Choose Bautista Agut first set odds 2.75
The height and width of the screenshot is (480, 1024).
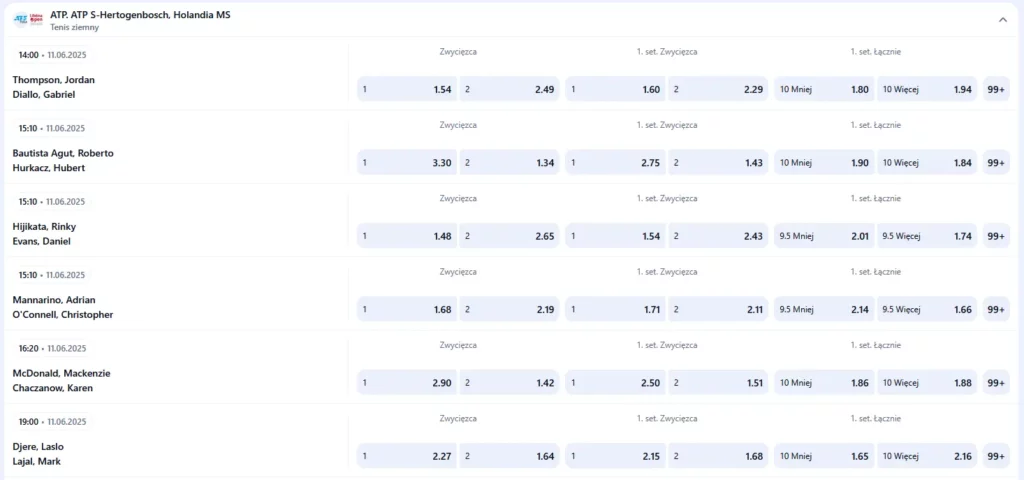click(615, 163)
